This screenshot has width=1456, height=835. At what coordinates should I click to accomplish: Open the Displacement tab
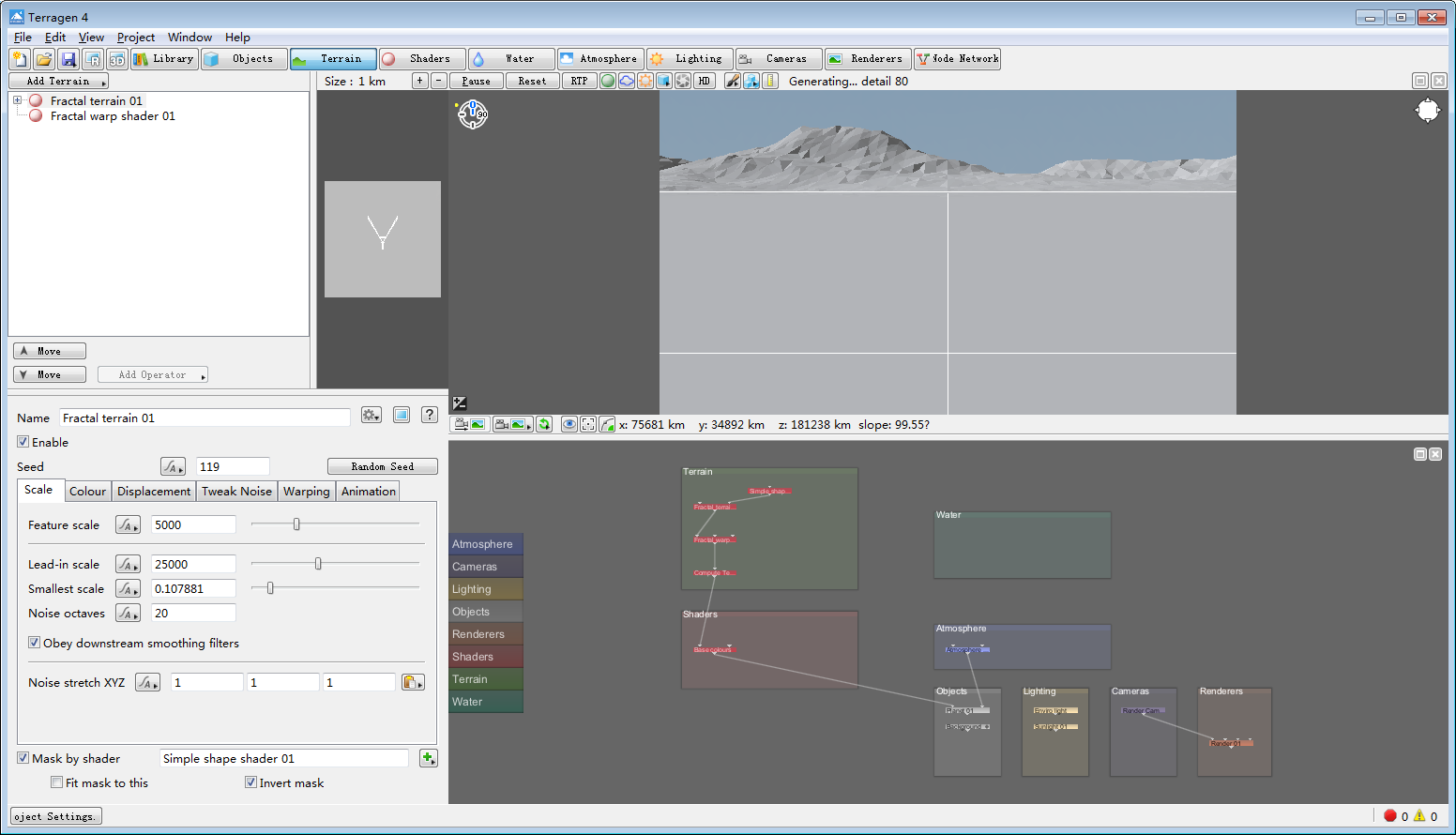click(154, 491)
